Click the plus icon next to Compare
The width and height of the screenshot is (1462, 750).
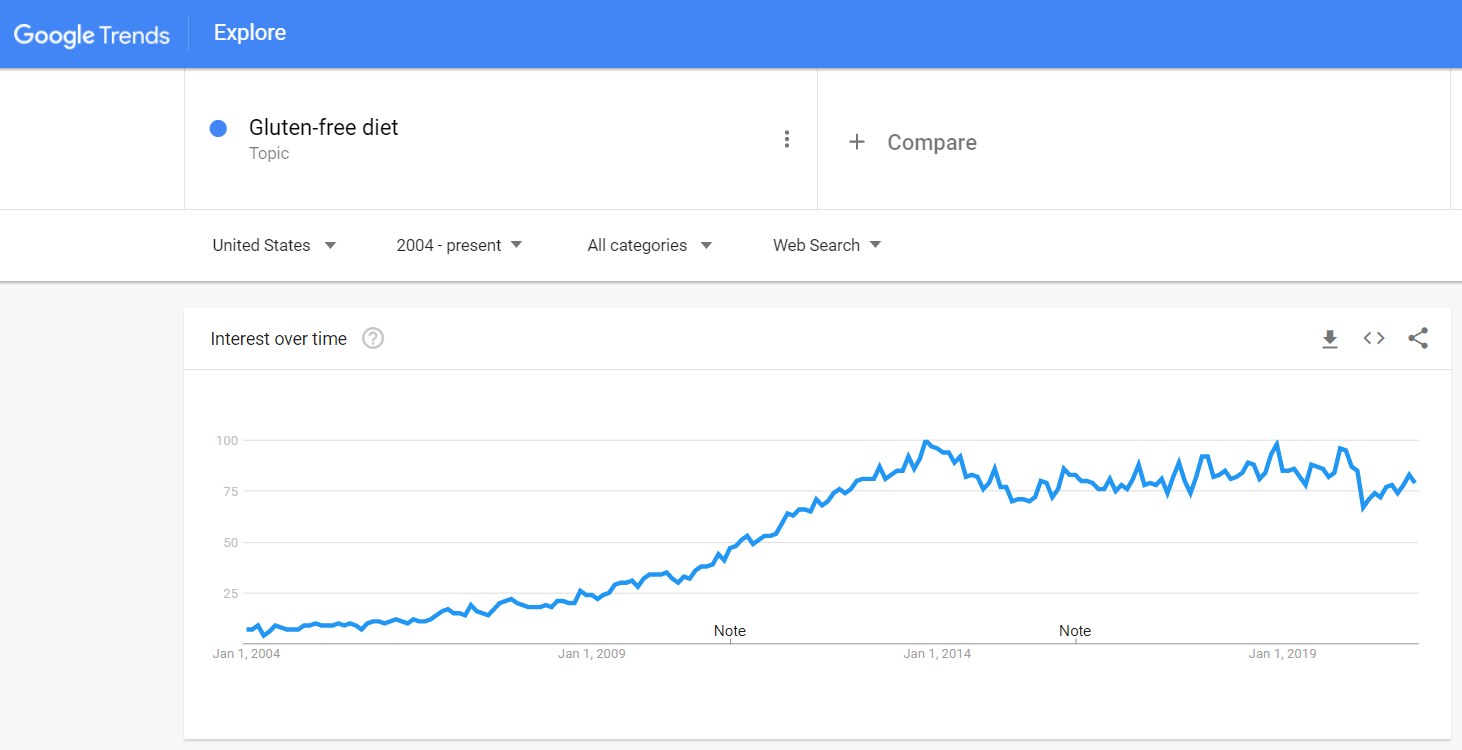click(x=856, y=142)
